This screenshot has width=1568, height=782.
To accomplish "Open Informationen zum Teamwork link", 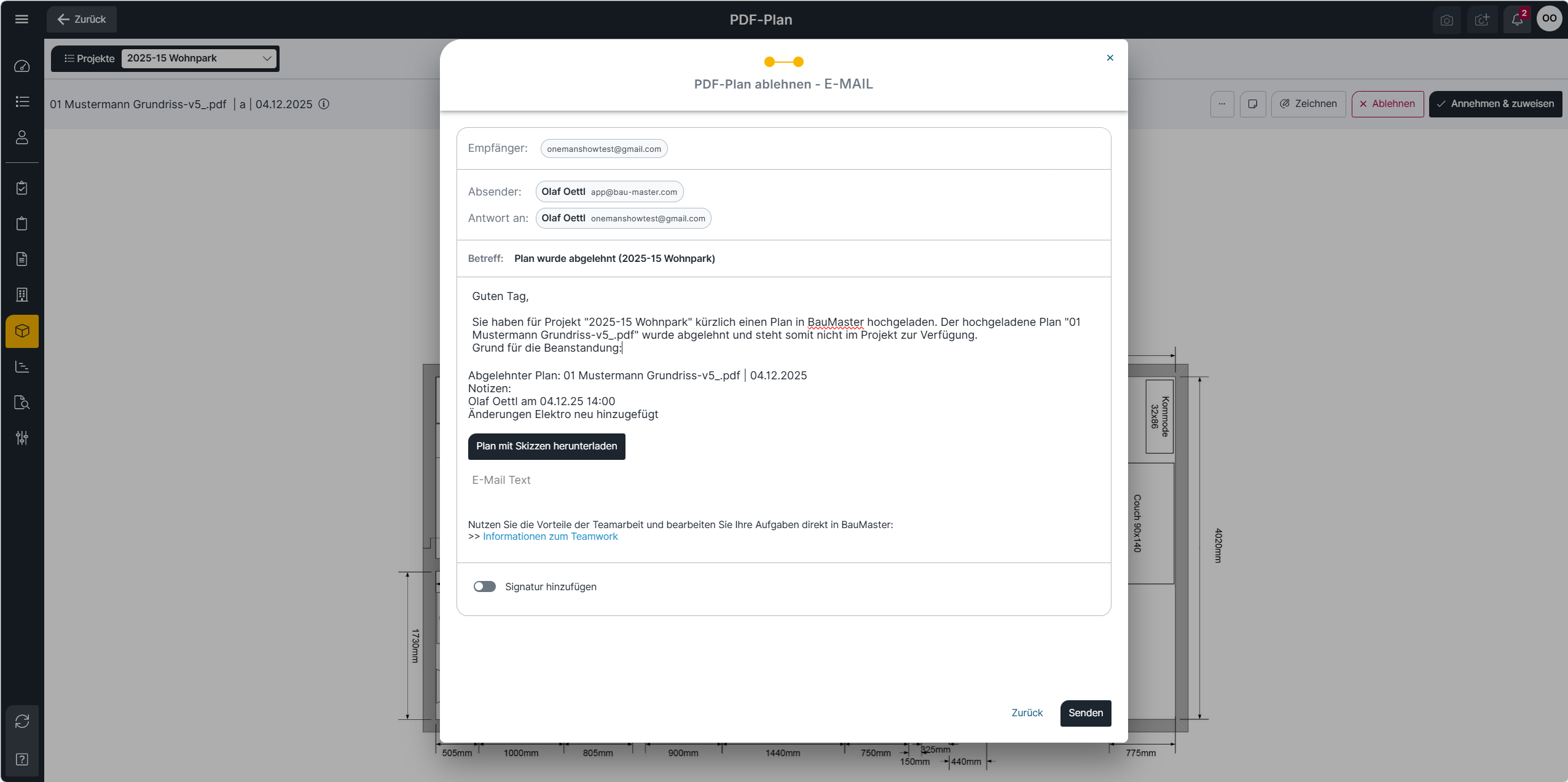I will [x=550, y=537].
